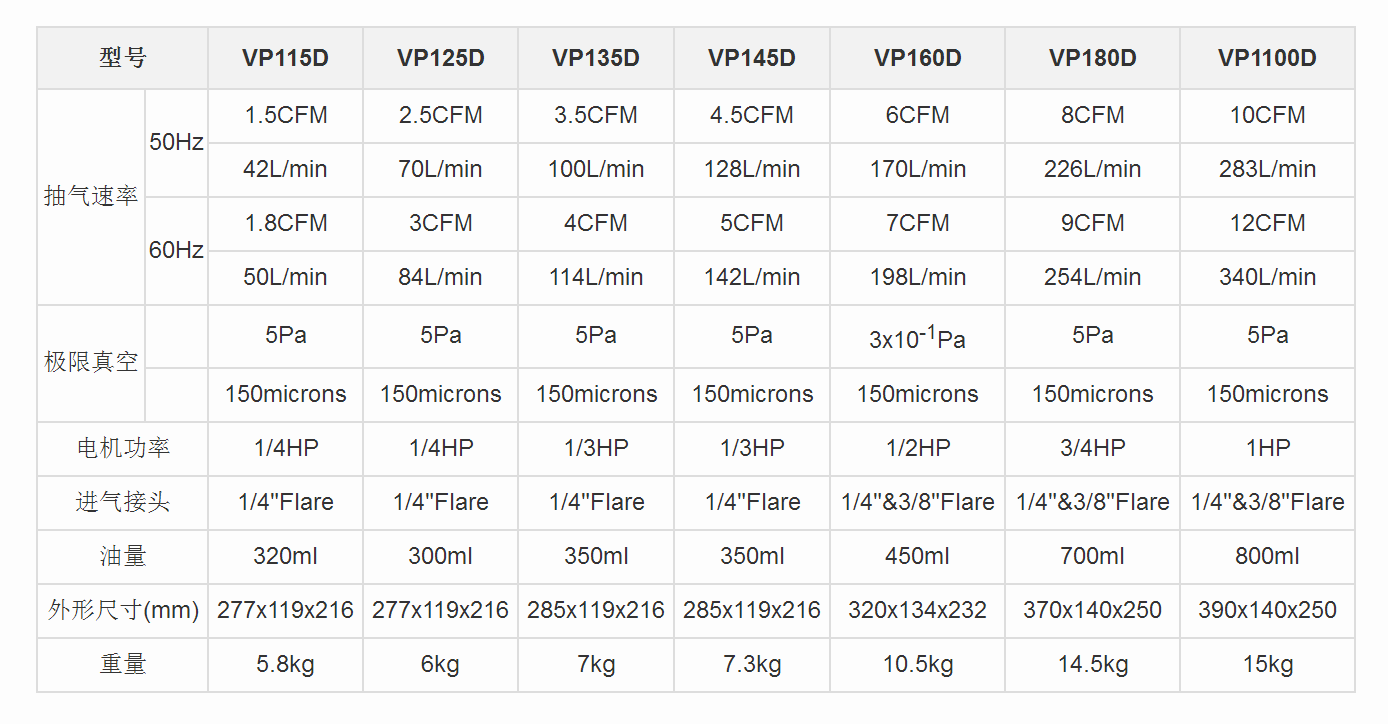This screenshot has width=1388, height=724.
Task: Click the VP115D column header
Action: pos(285,58)
